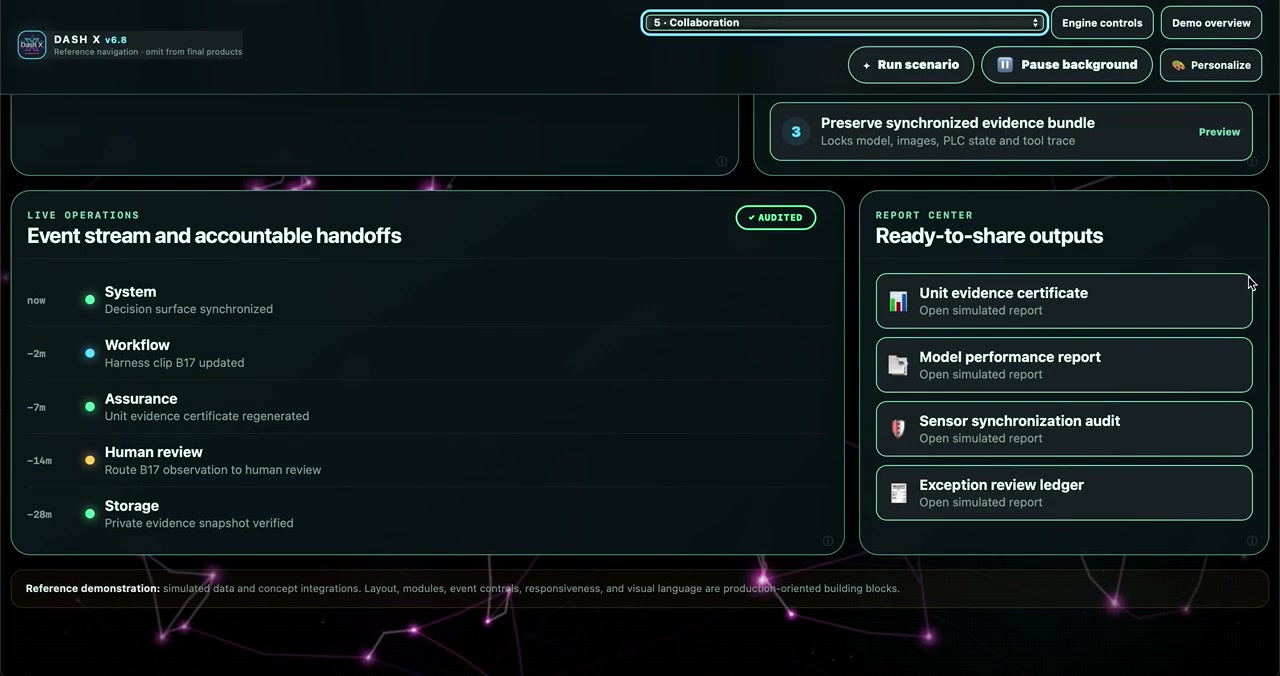Click the shield icon for Sensor synchronization audit

tap(898, 429)
